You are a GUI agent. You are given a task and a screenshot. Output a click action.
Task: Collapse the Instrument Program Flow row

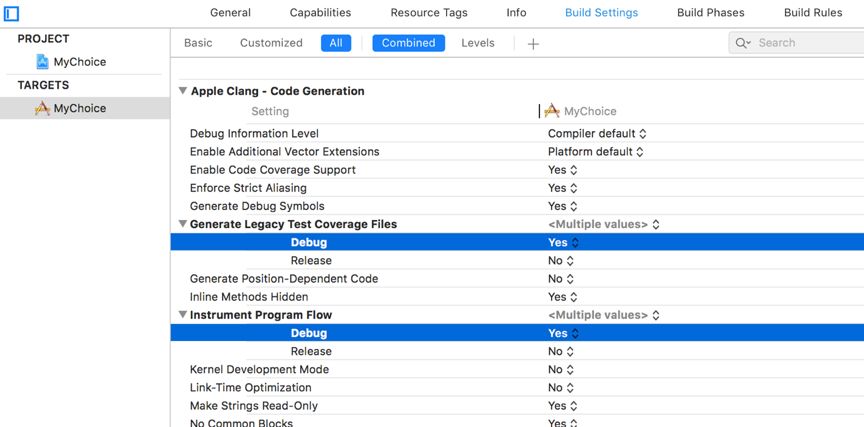coord(183,315)
